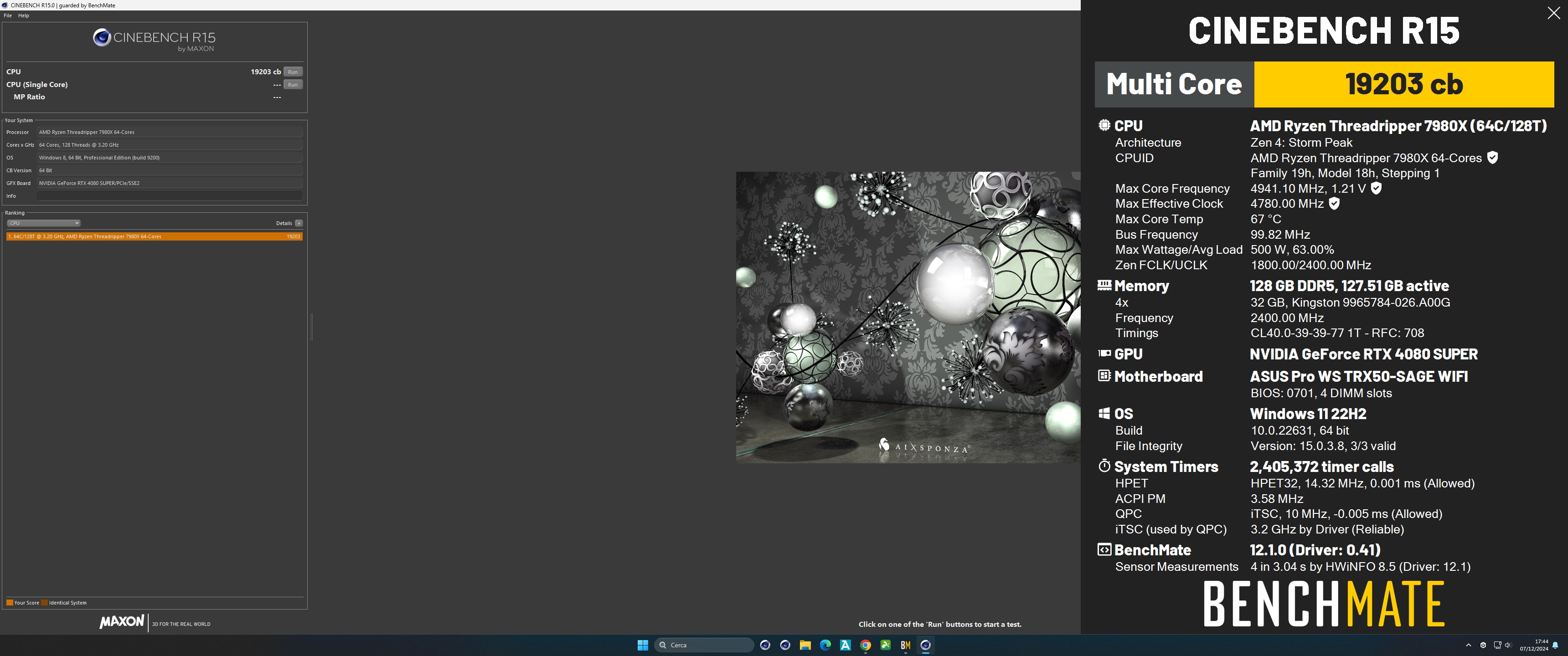The image size is (1568, 656).
Task: Click the Your Score orange legend swatch
Action: pyautogui.click(x=10, y=603)
